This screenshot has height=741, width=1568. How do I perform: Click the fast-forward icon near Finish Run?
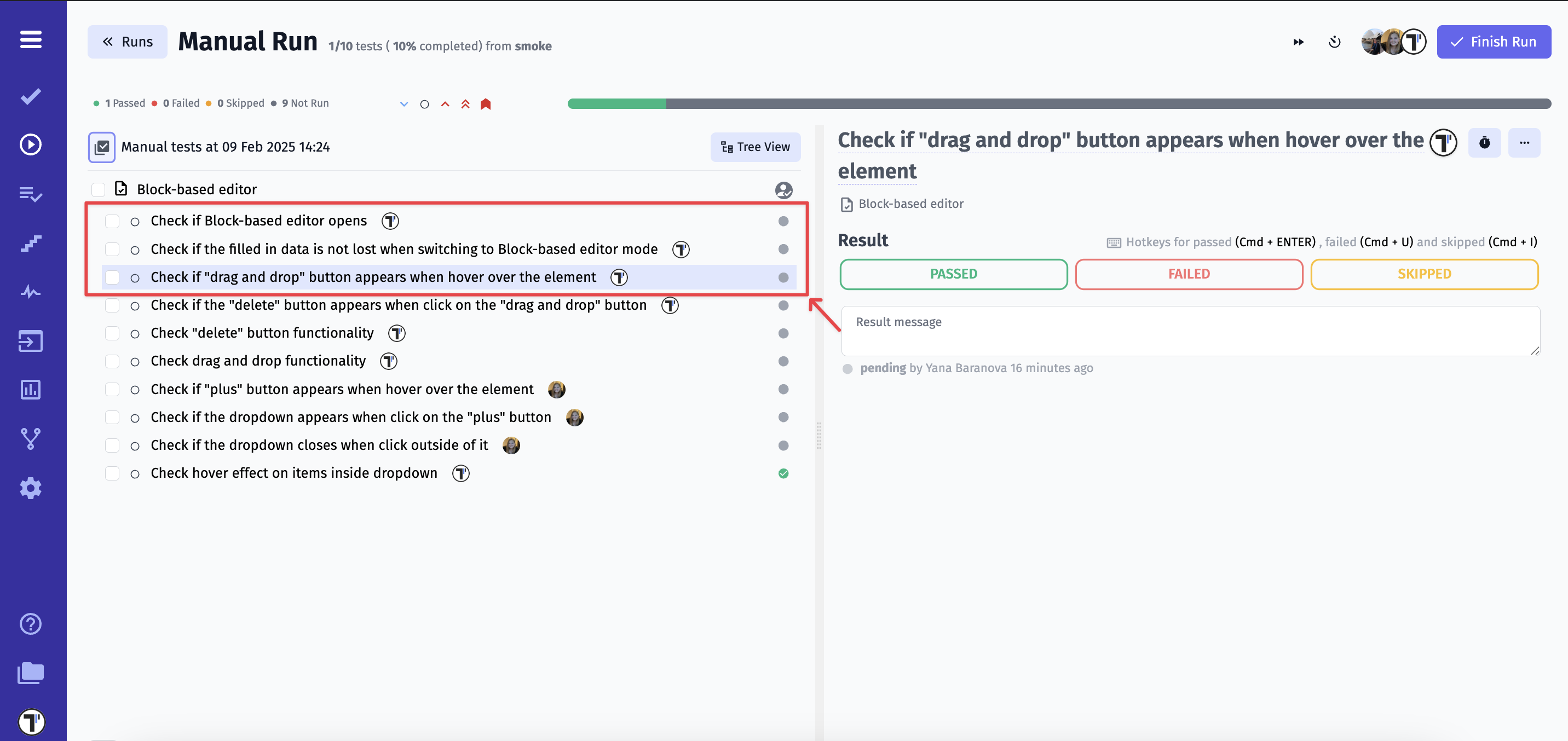point(1298,42)
